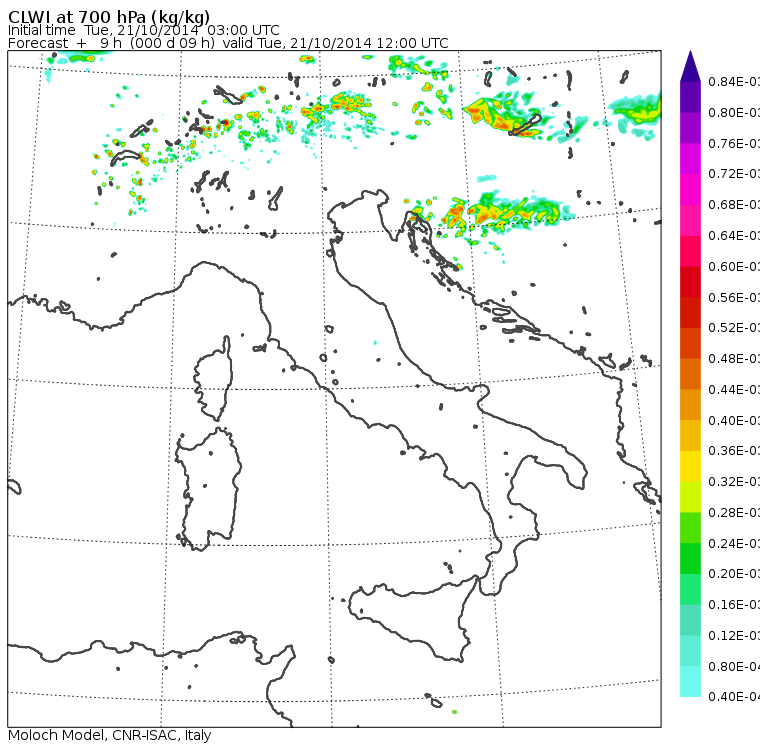This screenshot has width=760, height=749.
Task: Click the 0.40E-04 colorbar label
Action: pyautogui.click(x=733, y=697)
